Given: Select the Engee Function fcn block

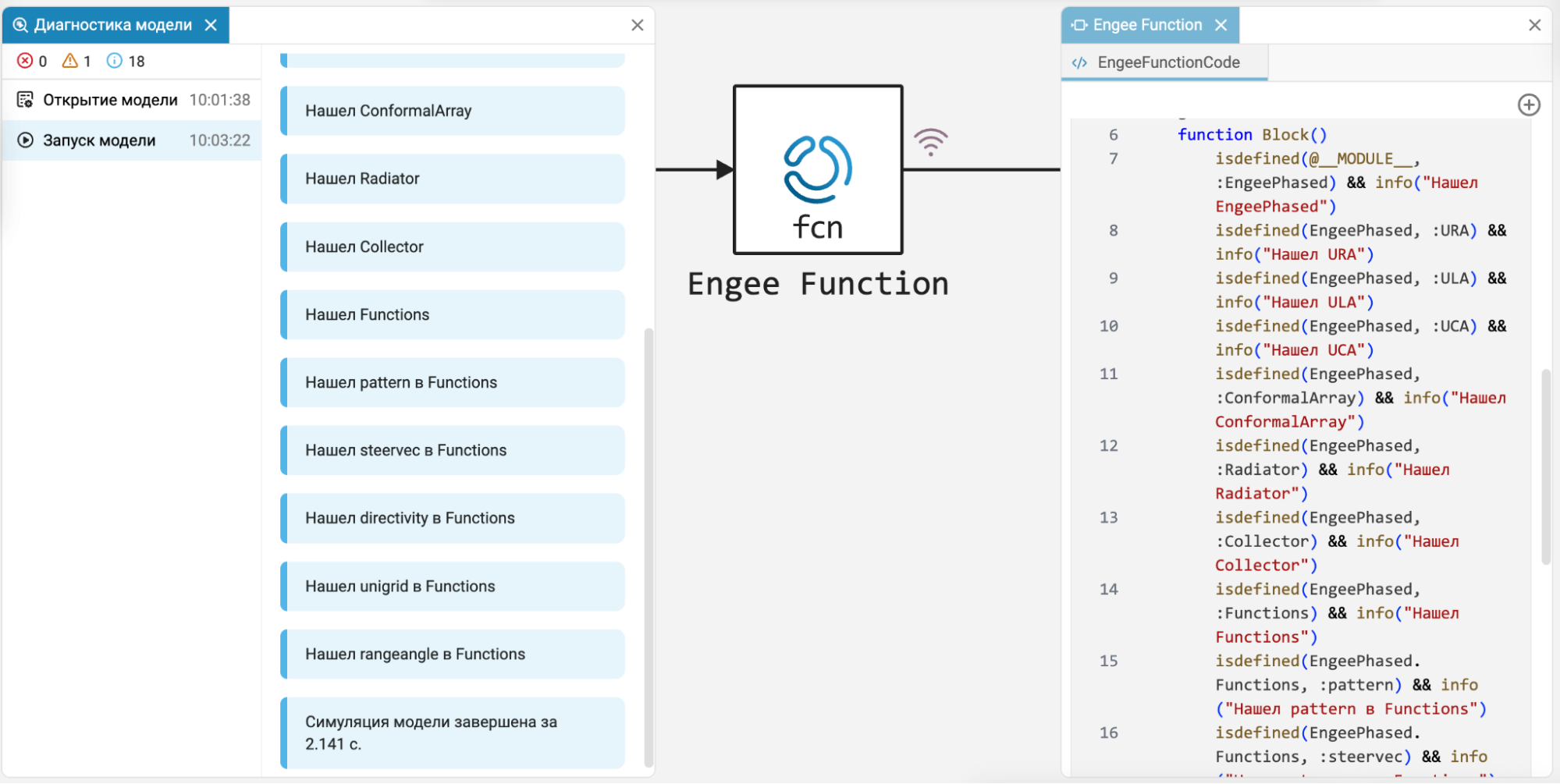Looking at the screenshot, I should click(818, 170).
